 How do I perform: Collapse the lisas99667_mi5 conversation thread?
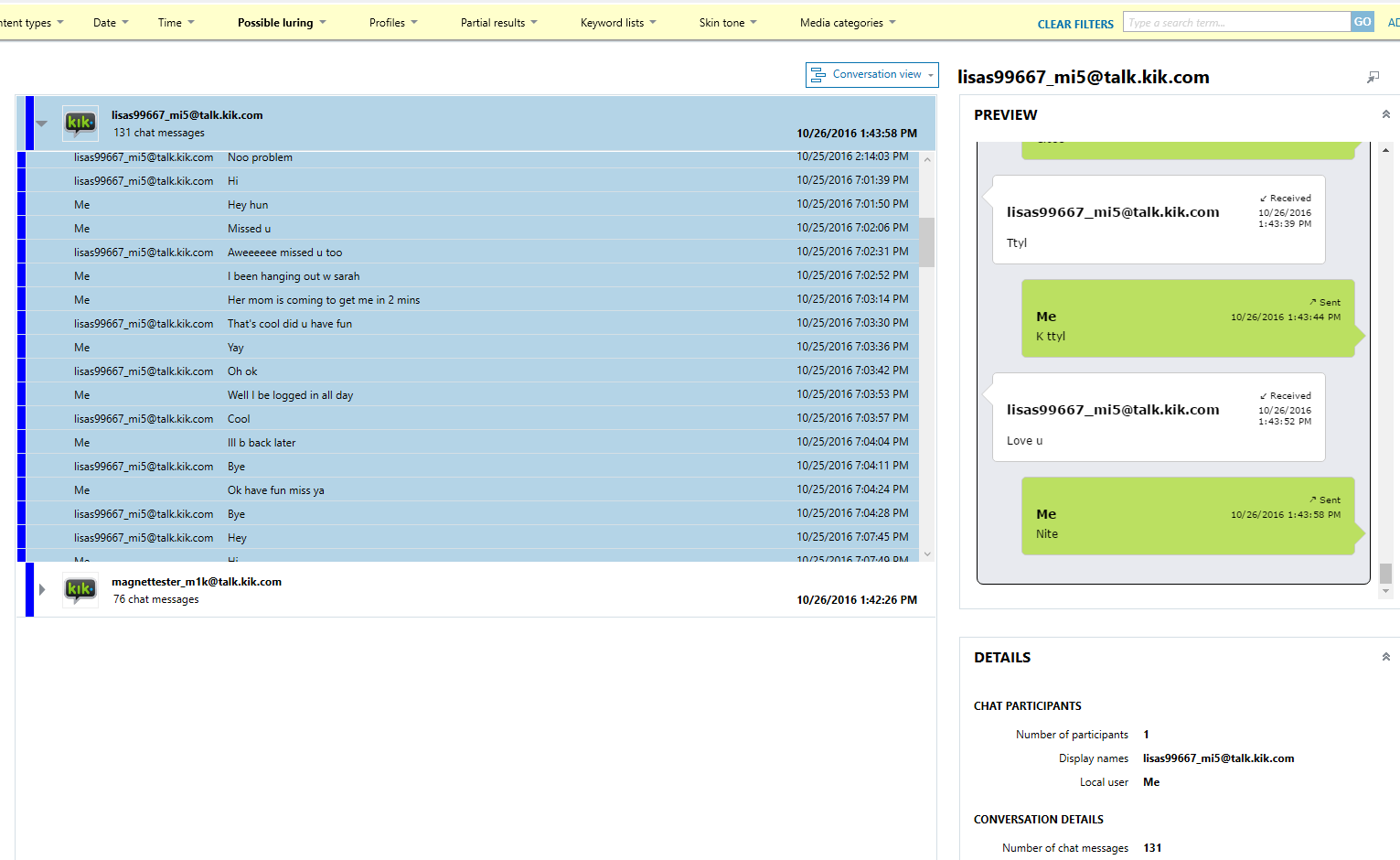click(x=41, y=124)
